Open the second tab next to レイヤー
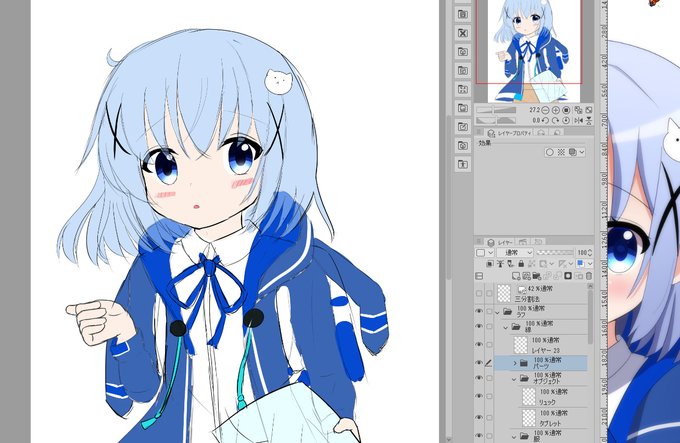The height and width of the screenshot is (443, 680). pos(523,242)
